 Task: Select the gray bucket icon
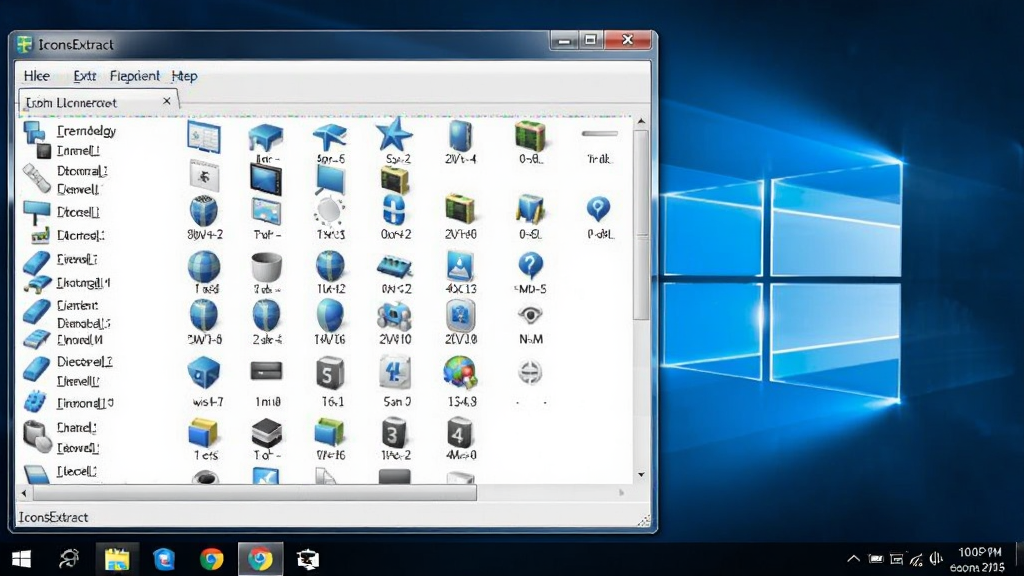click(266, 267)
